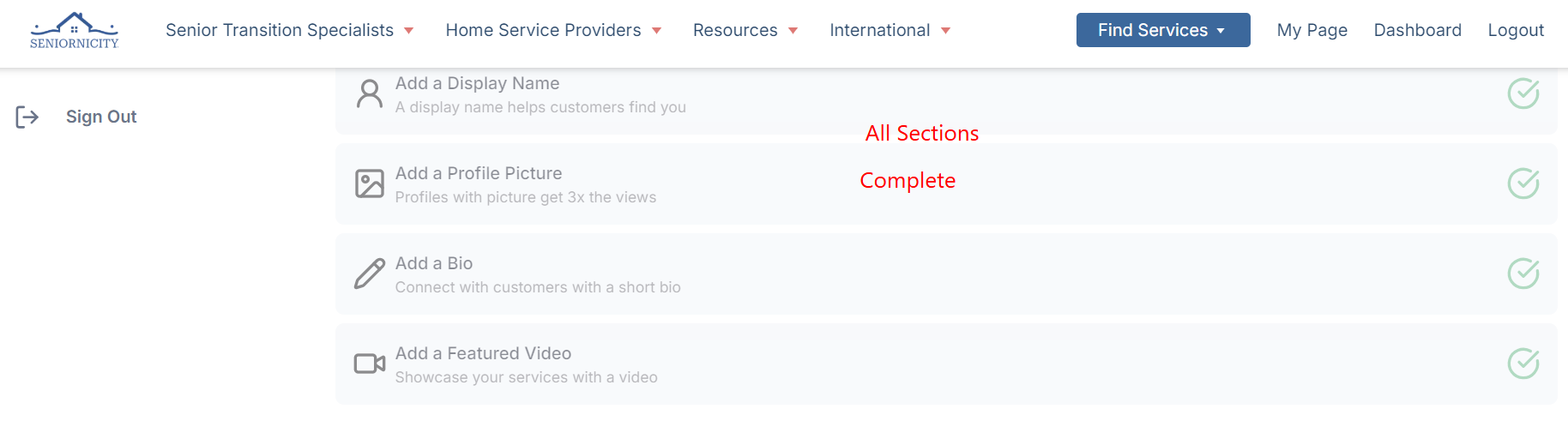The width and height of the screenshot is (1568, 439).
Task: Open the Find Services button menu
Action: [x=1162, y=30]
